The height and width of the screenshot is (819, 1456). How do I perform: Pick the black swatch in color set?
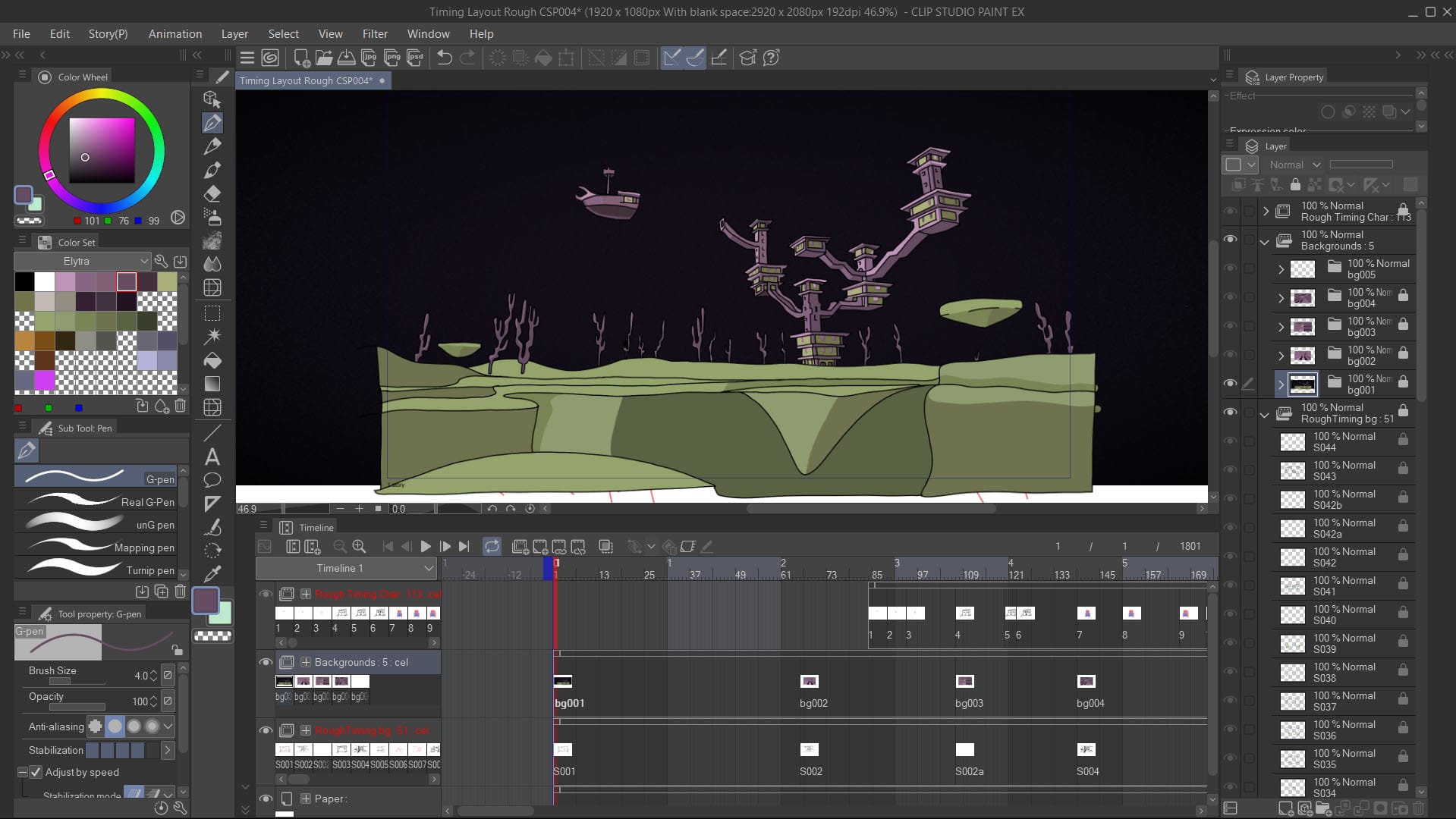[24, 281]
